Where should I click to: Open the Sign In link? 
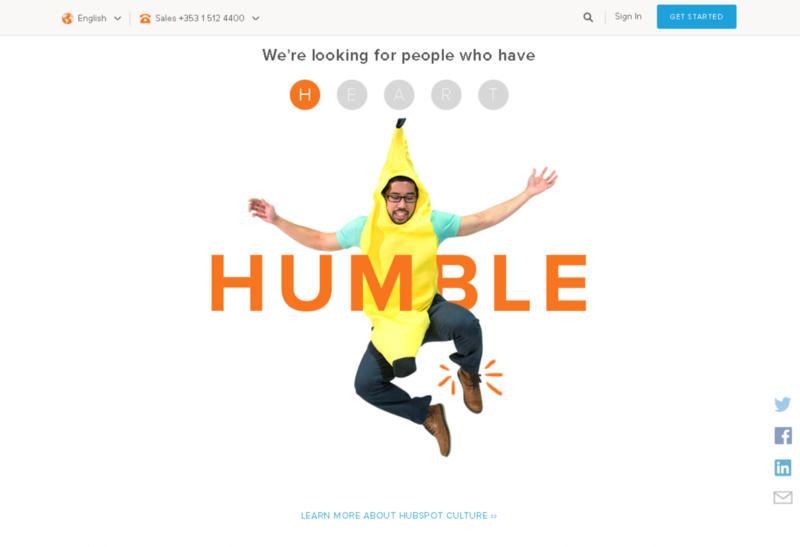(628, 16)
